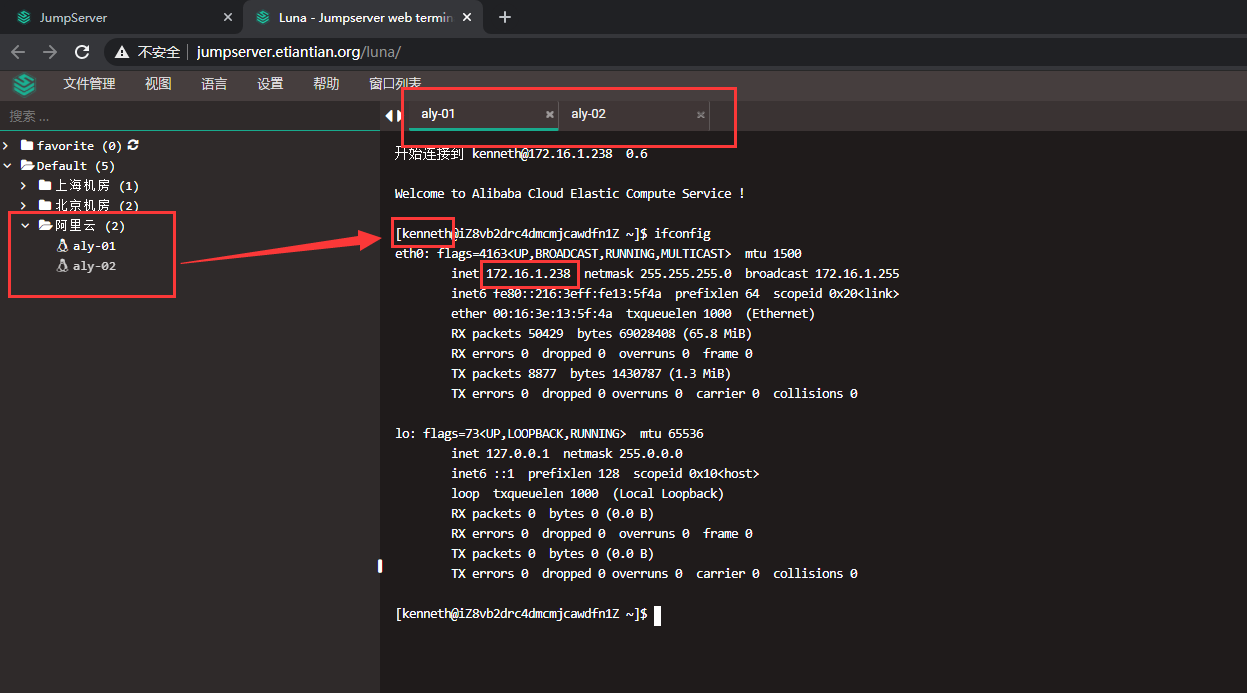Click the RX packets 50429 line
The image size is (1247, 693).
[x=601, y=334]
